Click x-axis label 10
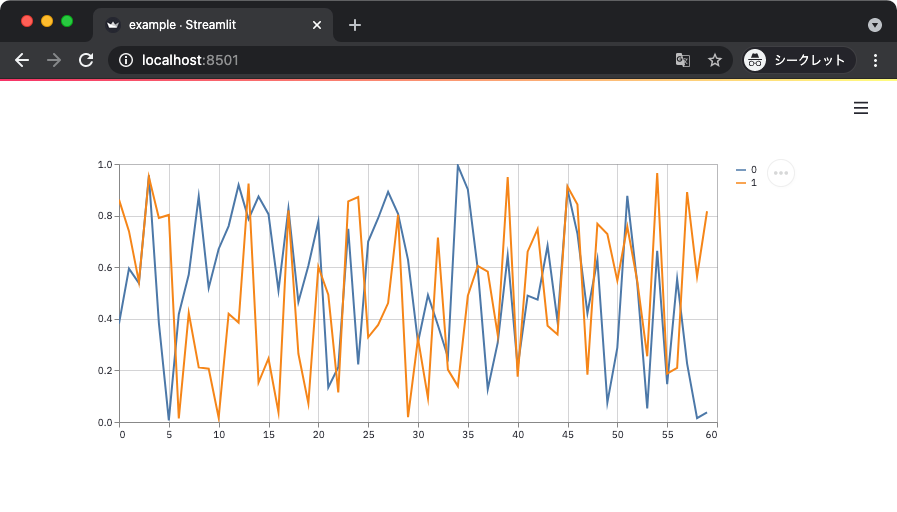The height and width of the screenshot is (512, 897). click(x=219, y=435)
